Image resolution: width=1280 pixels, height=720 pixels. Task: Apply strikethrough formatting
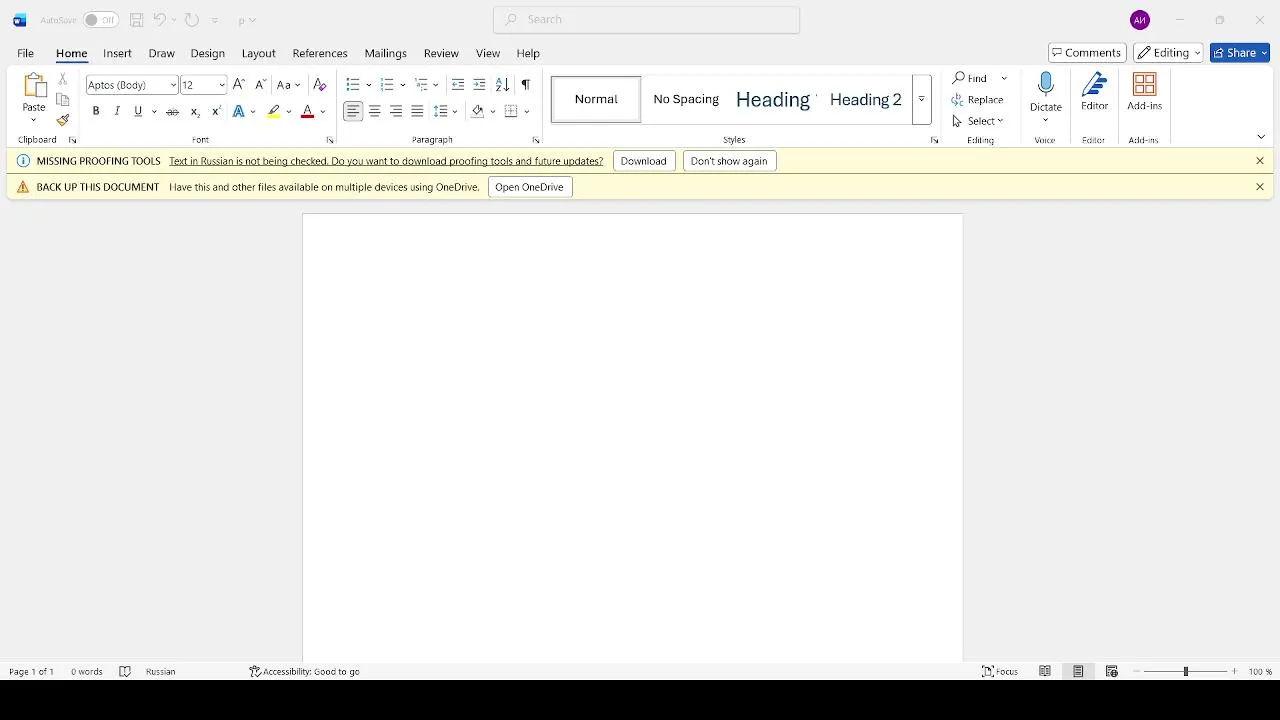[x=173, y=112]
